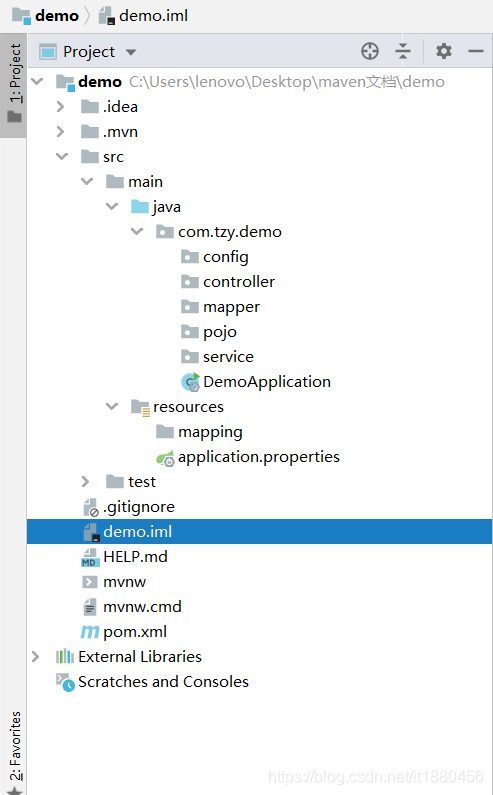
Task: Click Scratches and Consoles icon
Action: click(65, 682)
